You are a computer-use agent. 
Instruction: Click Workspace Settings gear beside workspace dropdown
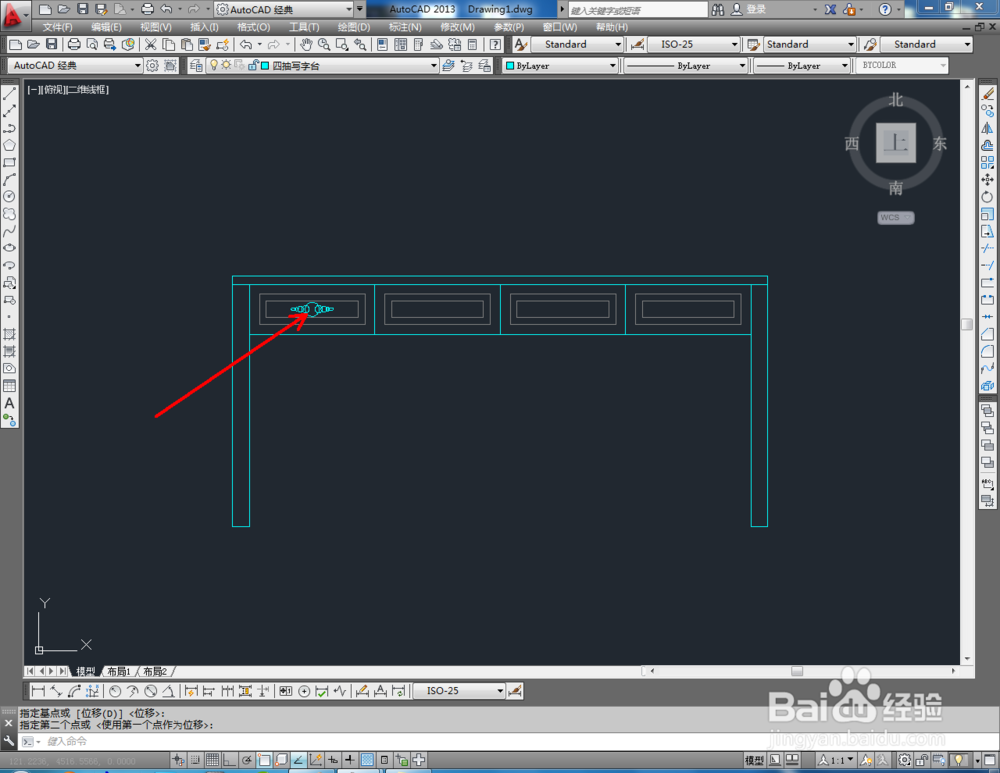pyautogui.click(x=152, y=65)
